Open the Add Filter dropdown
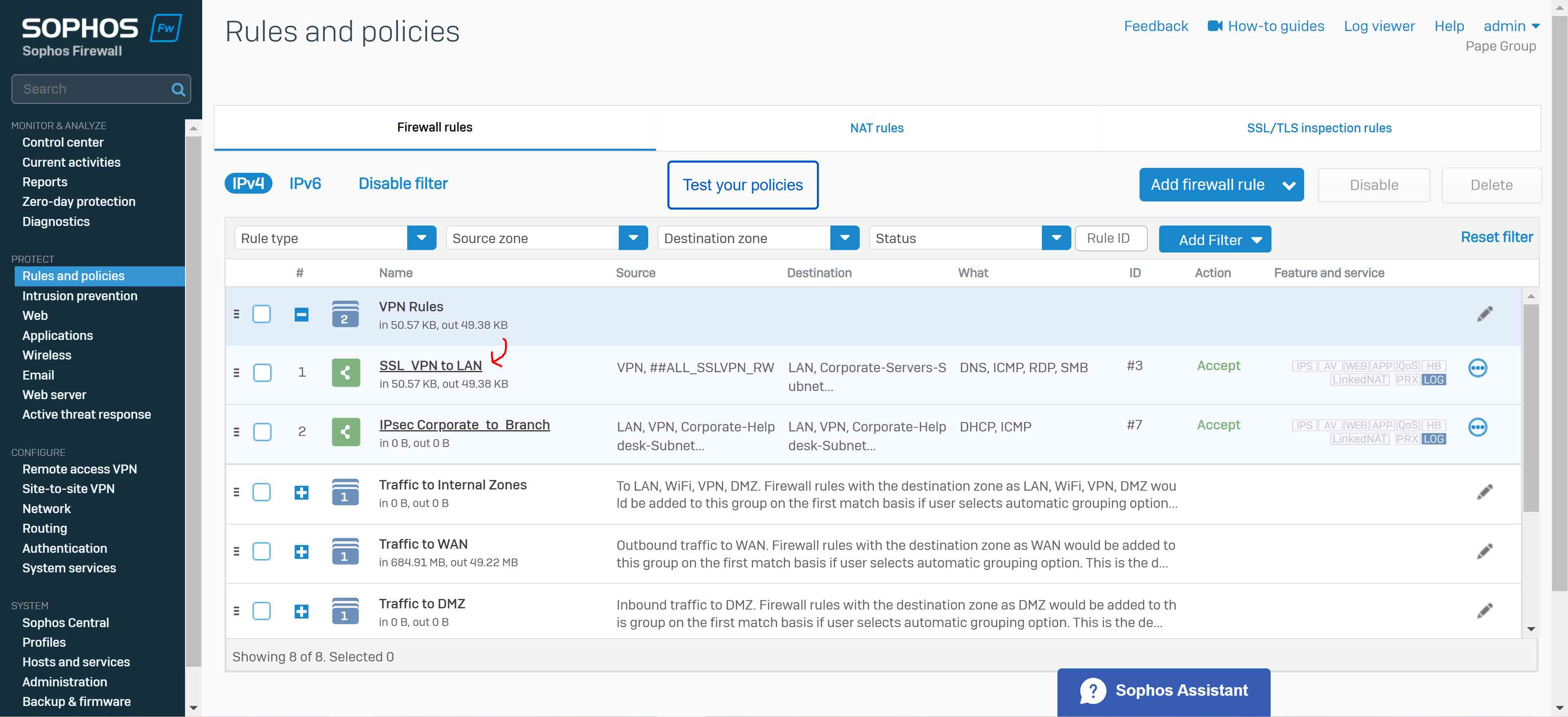The image size is (1568, 717). (1215, 239)
